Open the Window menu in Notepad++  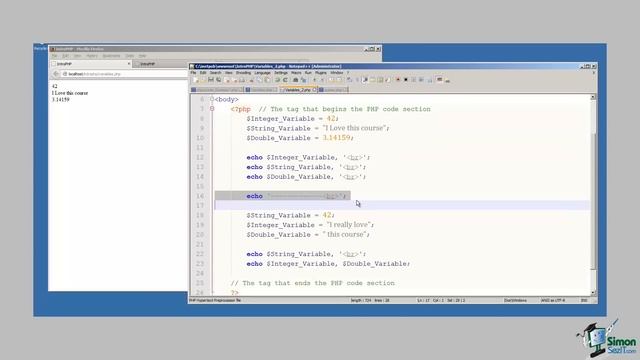[x=337, y=73]
